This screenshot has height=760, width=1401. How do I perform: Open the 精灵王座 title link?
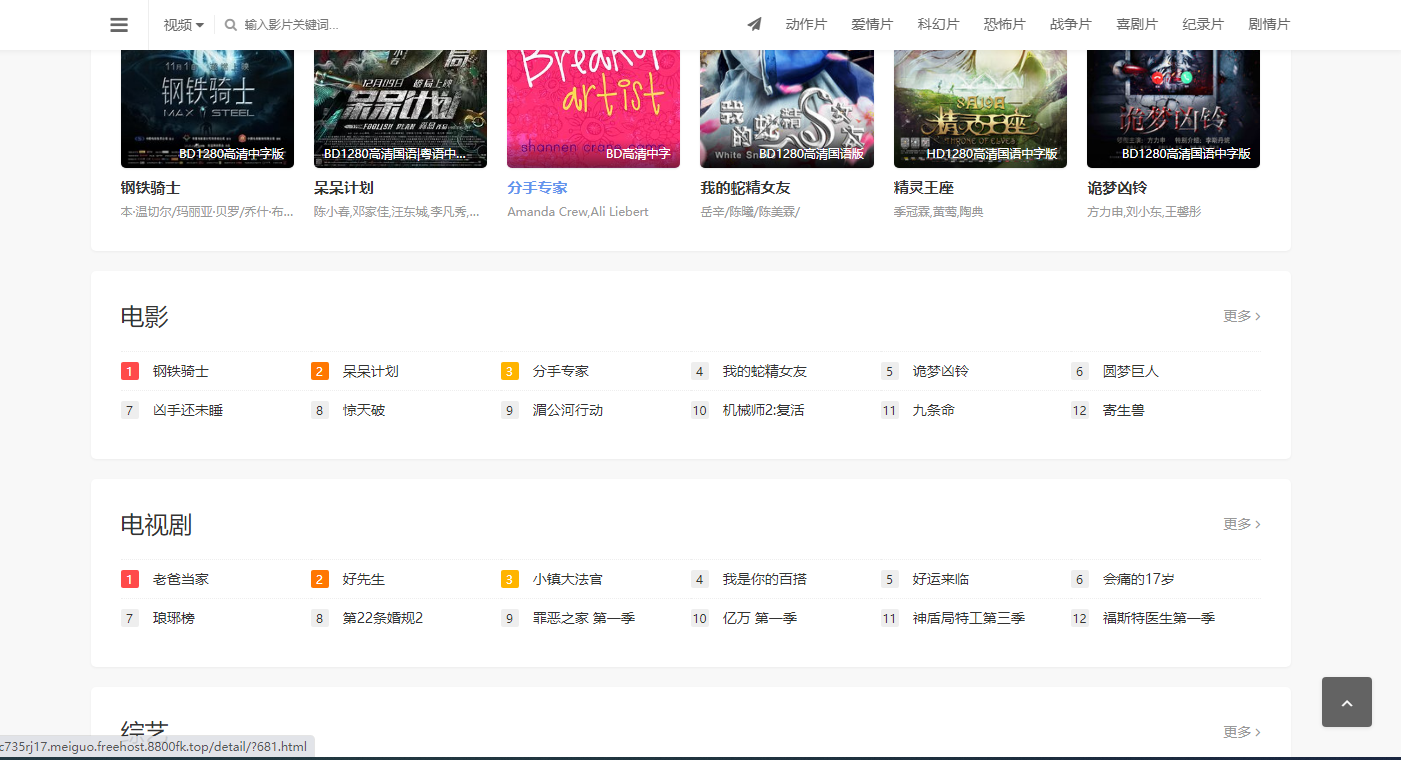point(924,187)
